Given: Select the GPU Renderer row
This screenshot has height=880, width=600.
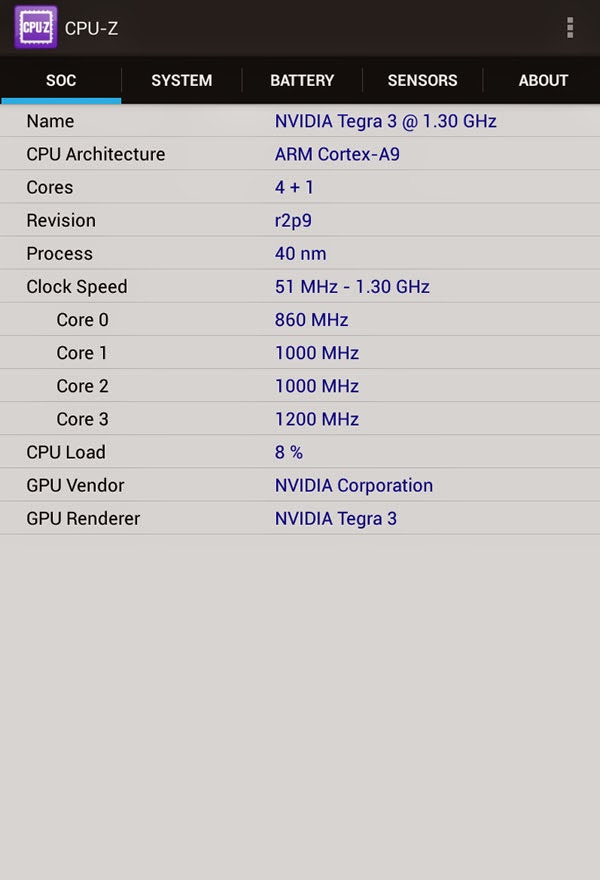Looking at the screenshot, I should coord(300,518).
